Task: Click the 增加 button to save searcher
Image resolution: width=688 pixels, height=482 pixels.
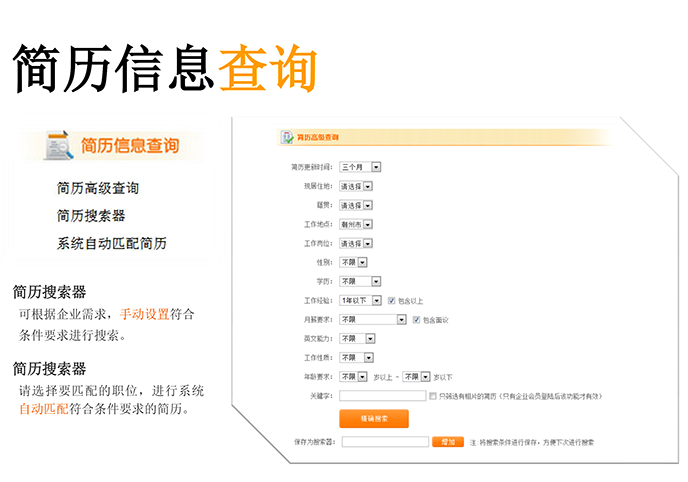Action: (x=447, y=441)
